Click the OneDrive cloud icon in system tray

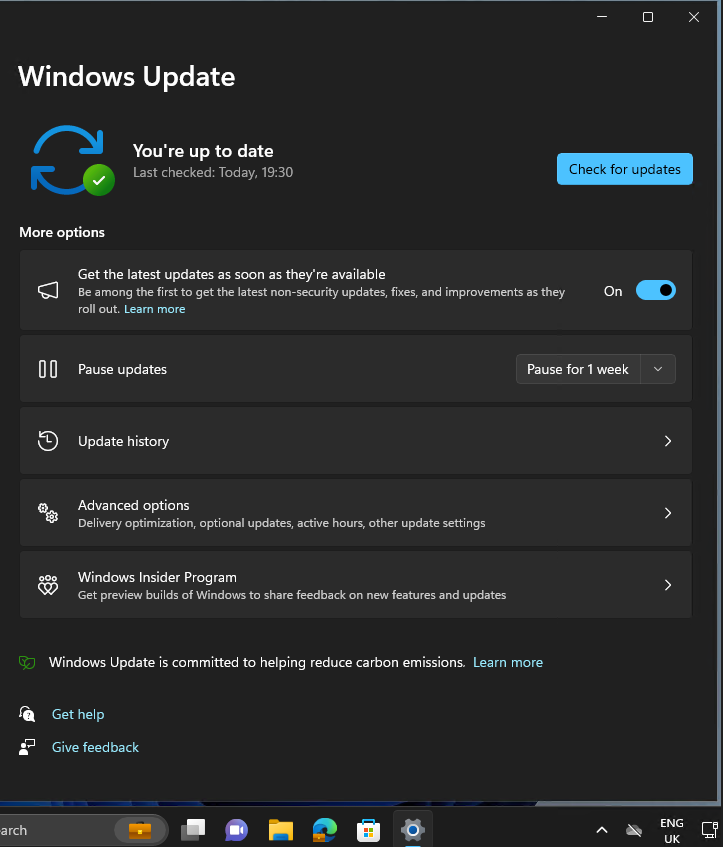[634, 830]
